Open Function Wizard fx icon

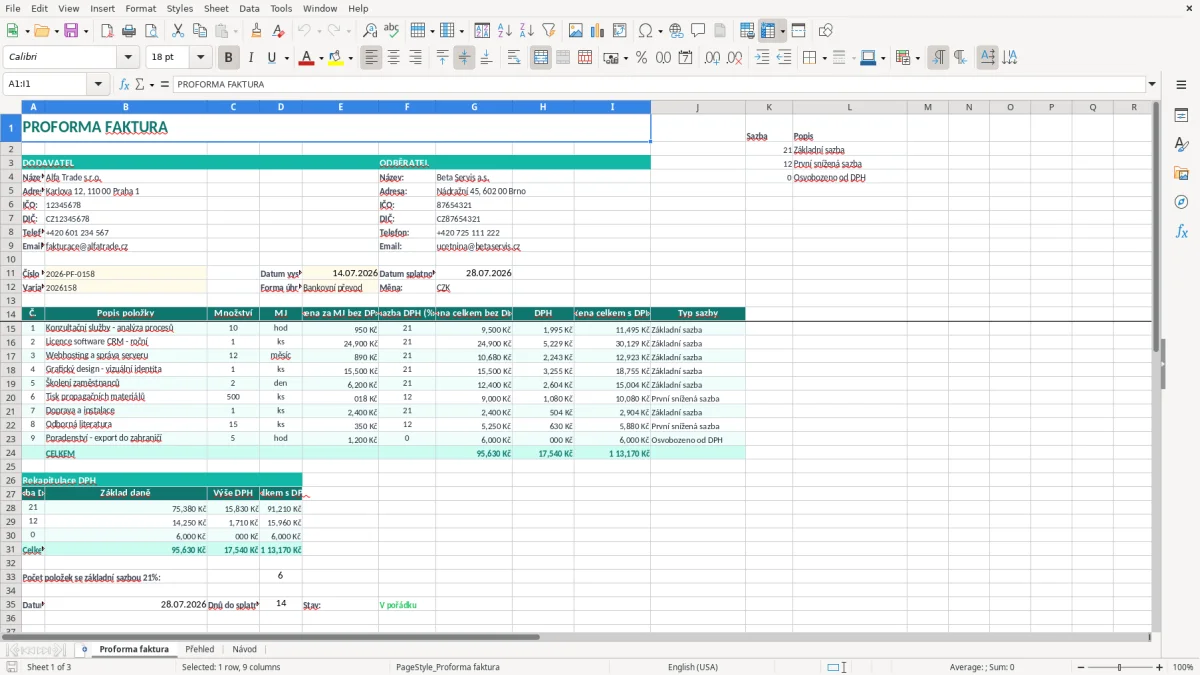coord(125,84)
